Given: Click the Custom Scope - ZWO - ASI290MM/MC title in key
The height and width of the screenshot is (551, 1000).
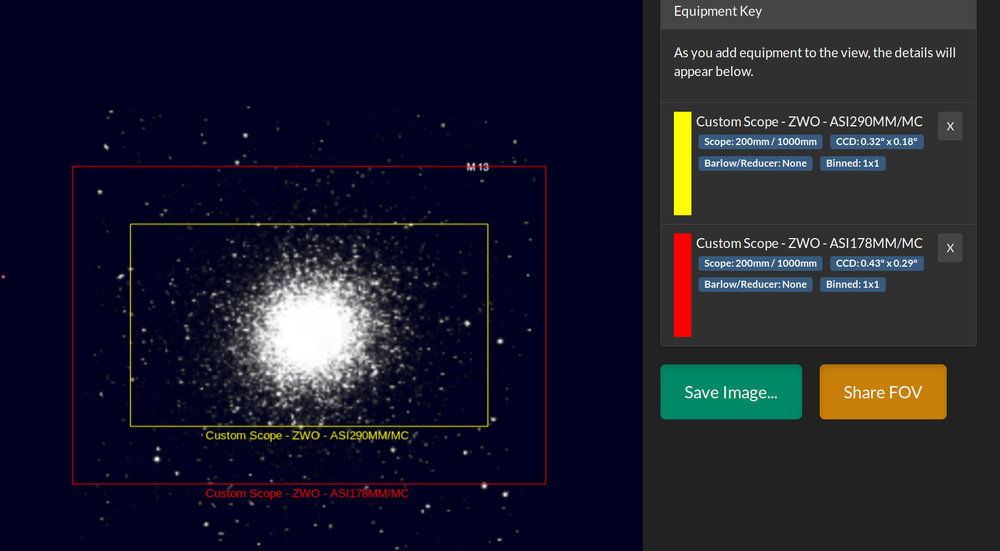Looking at the screenshot, I should [809, 121].
